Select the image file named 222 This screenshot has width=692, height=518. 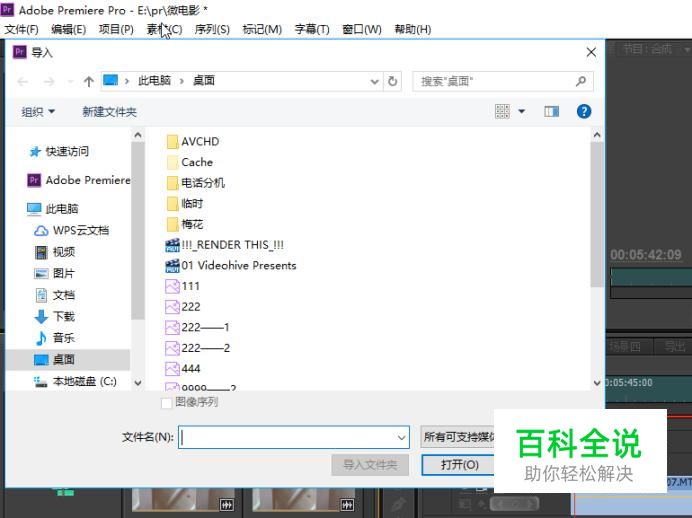pyautogui.click(x=183, y=307)
